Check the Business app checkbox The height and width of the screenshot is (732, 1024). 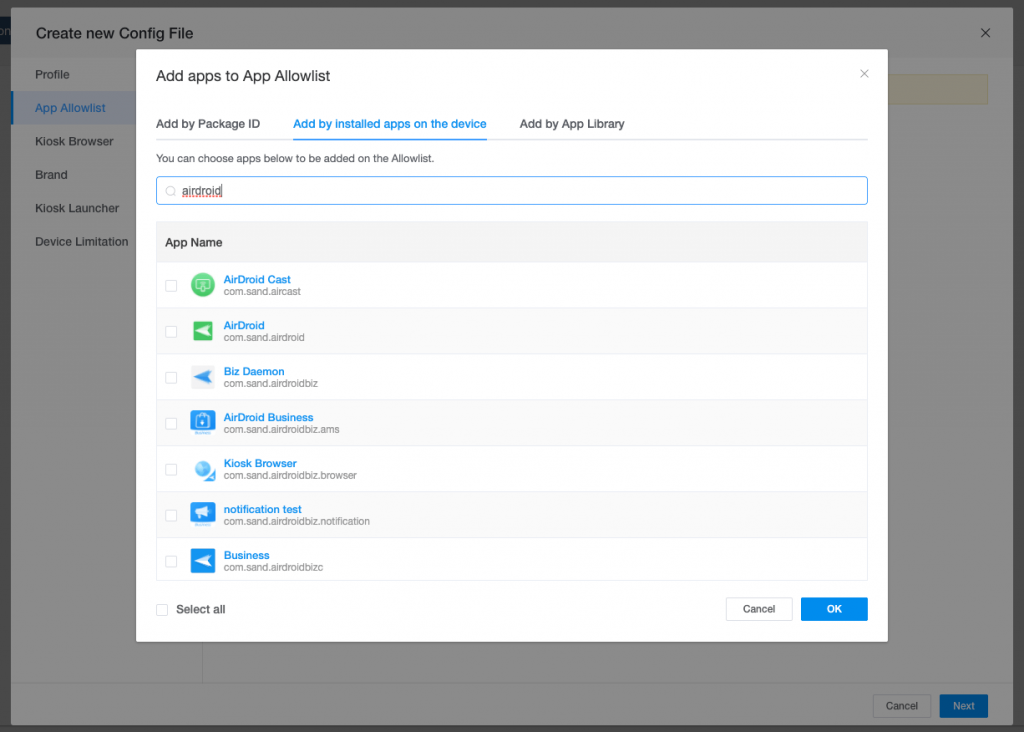click(171, 561)
